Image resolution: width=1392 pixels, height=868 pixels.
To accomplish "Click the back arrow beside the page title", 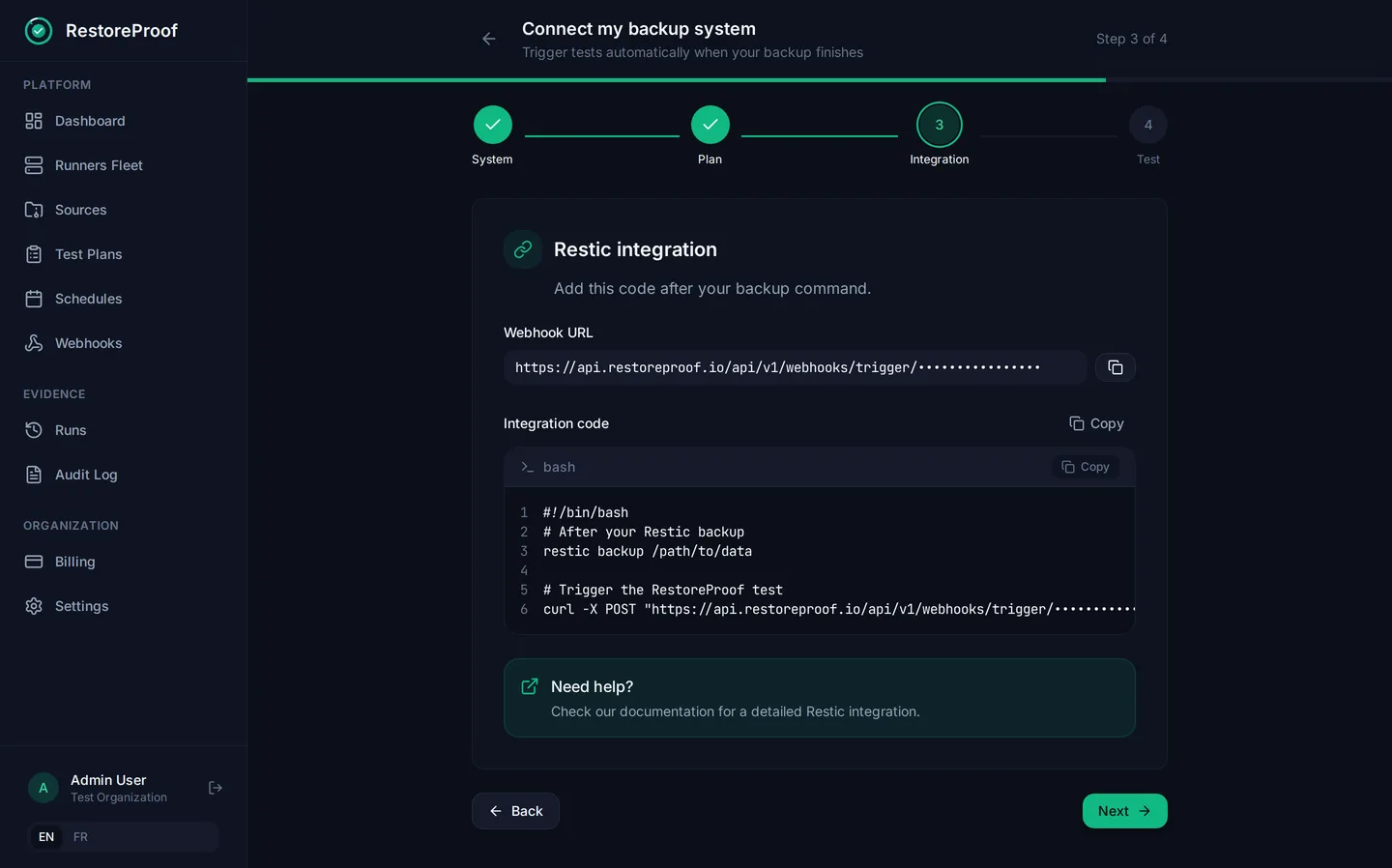I will point(489,39).
